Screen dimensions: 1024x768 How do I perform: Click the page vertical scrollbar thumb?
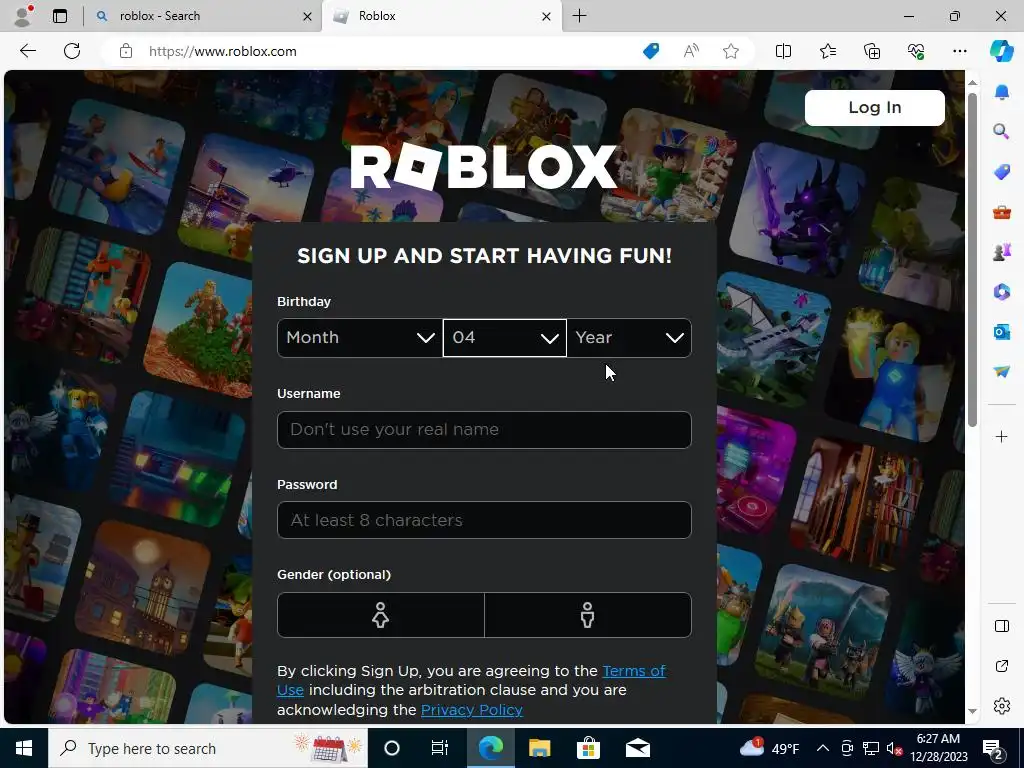tap(972, 260)
